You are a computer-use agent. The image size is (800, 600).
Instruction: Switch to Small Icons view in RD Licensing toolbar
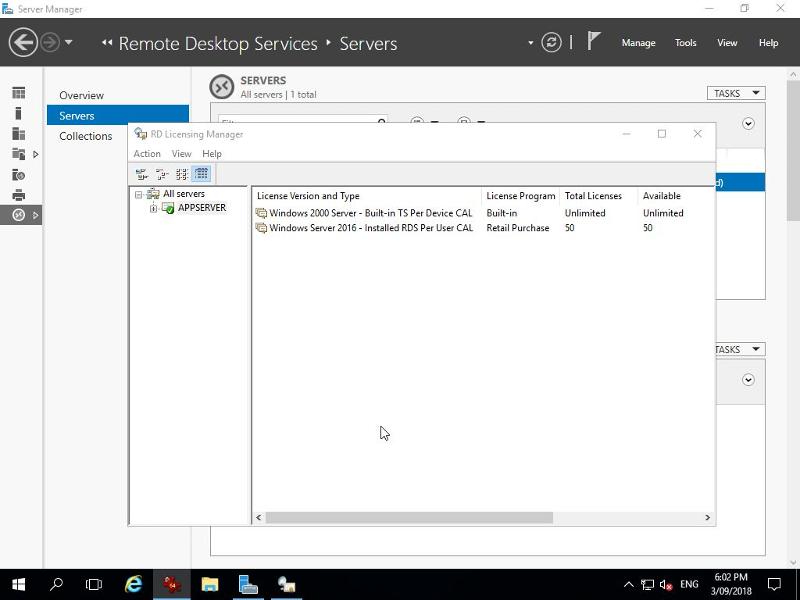coord(162,174)
